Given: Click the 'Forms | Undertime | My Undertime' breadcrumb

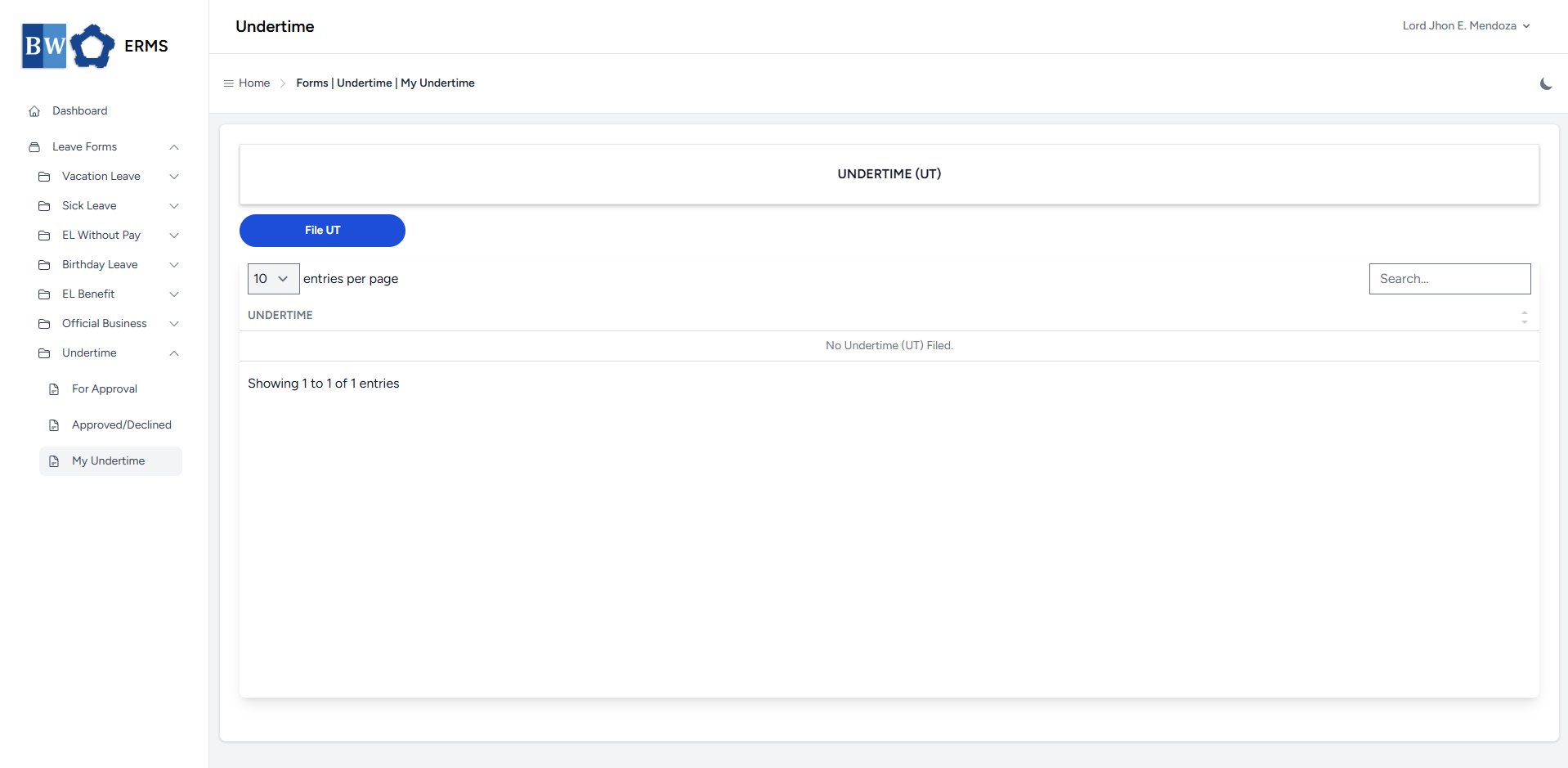Looking at the screenshot, I should click(385, 83).
